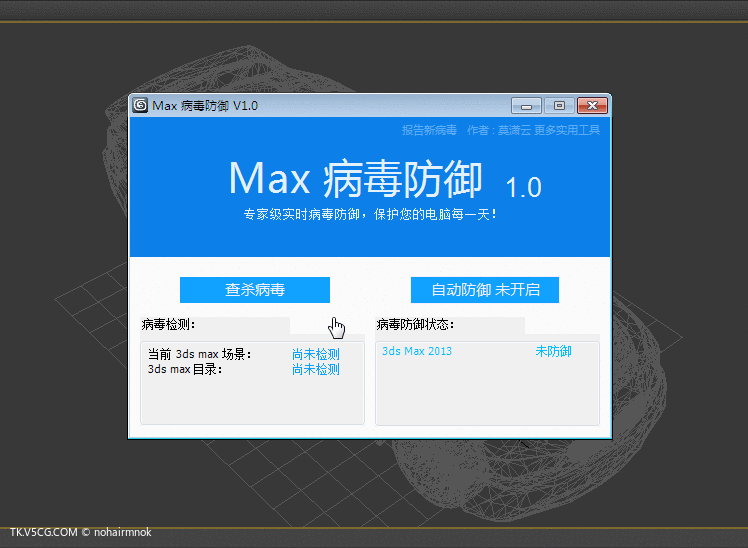This screenshot has width=748, height=548.
Task: Click the window title Max 病毒防御 V1.0
Action: (x=205, y=105)
